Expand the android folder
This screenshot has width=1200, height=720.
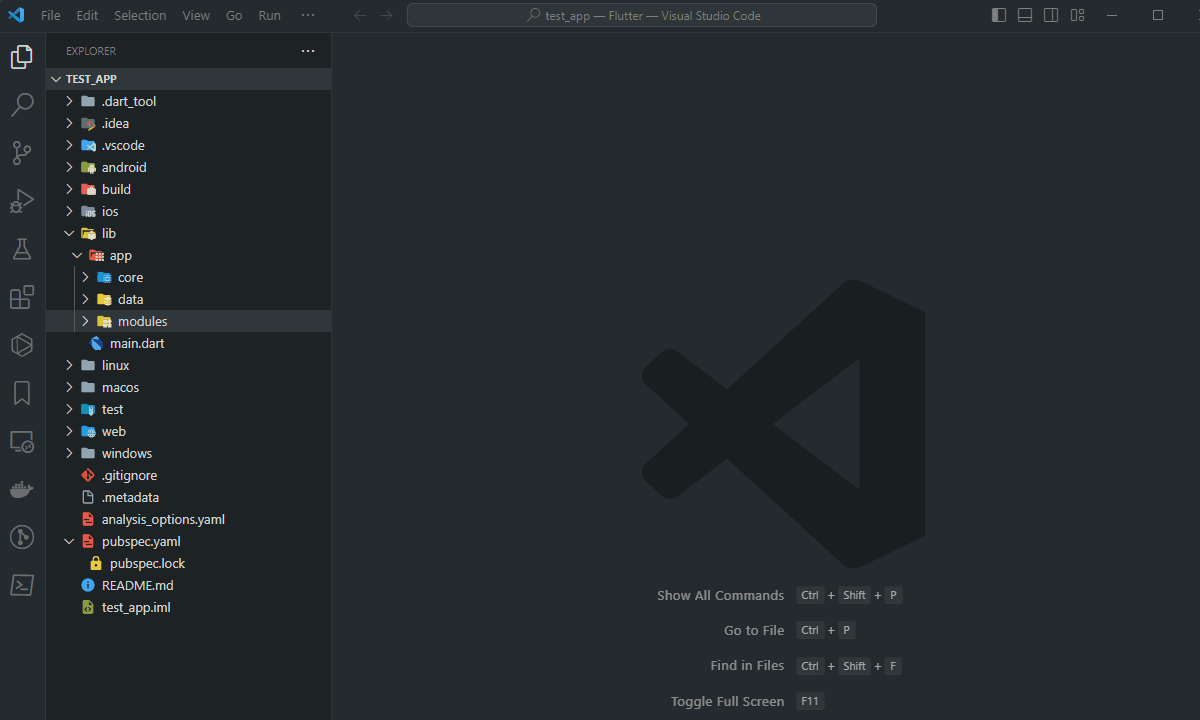[x=188, y=167]
